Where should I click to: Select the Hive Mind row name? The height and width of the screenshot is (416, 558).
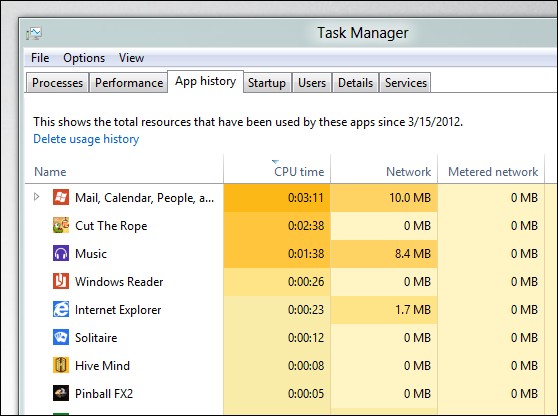[x=102, y=365]
